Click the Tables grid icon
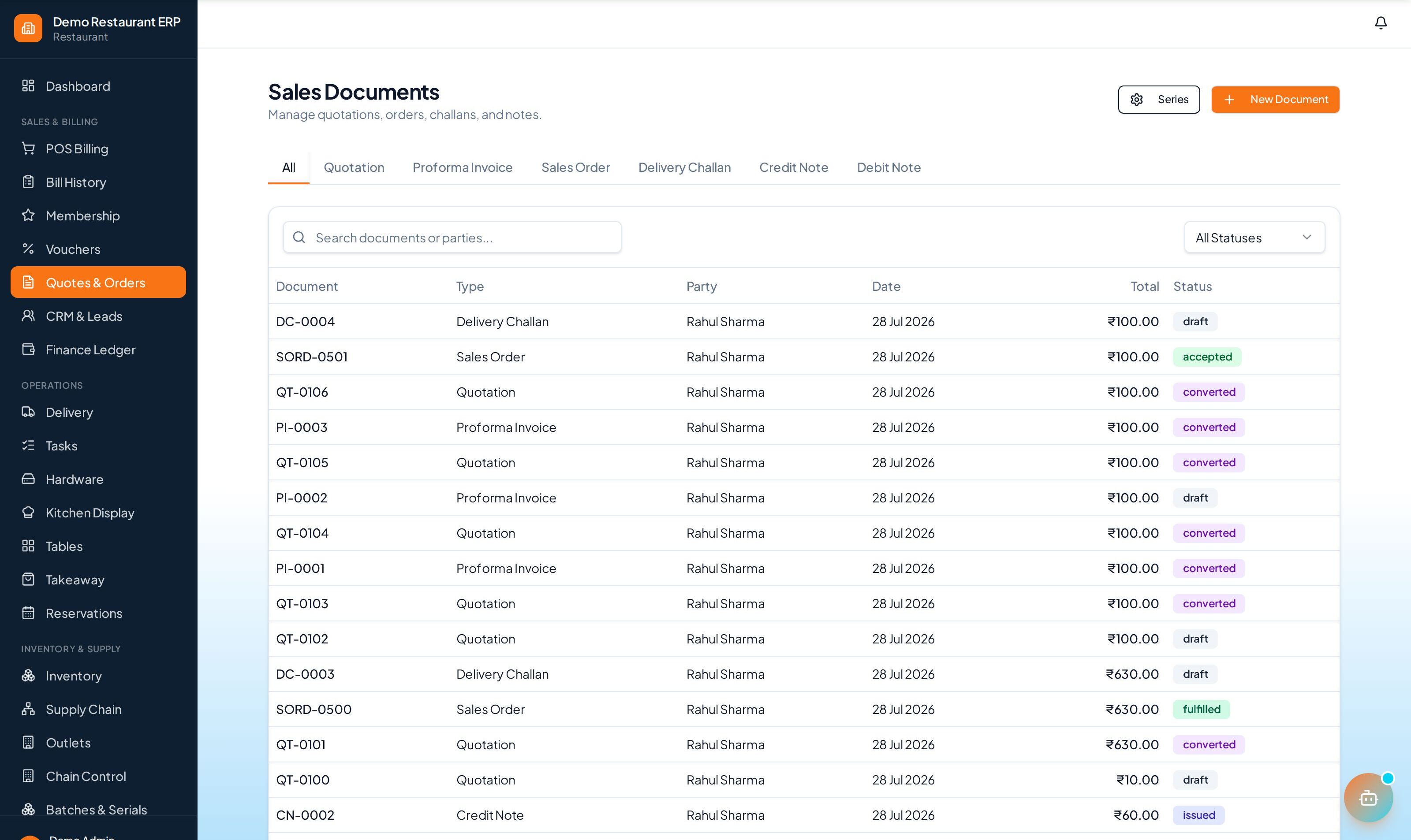1411x840 pixels. coord(28,546)
